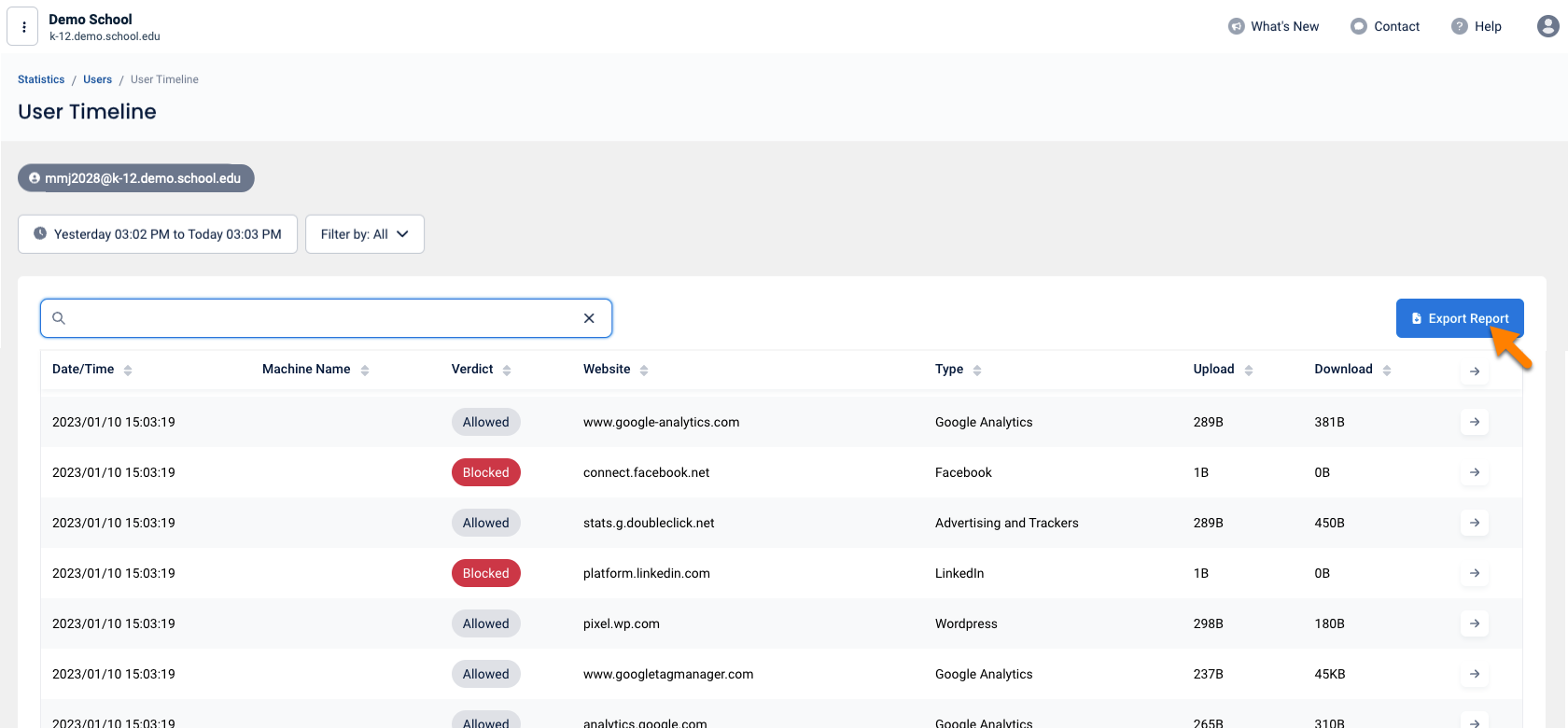This screenshot has width=1568, height=728.
Task: Sort by Machine Name column
Action: click(x=315, y=370)
